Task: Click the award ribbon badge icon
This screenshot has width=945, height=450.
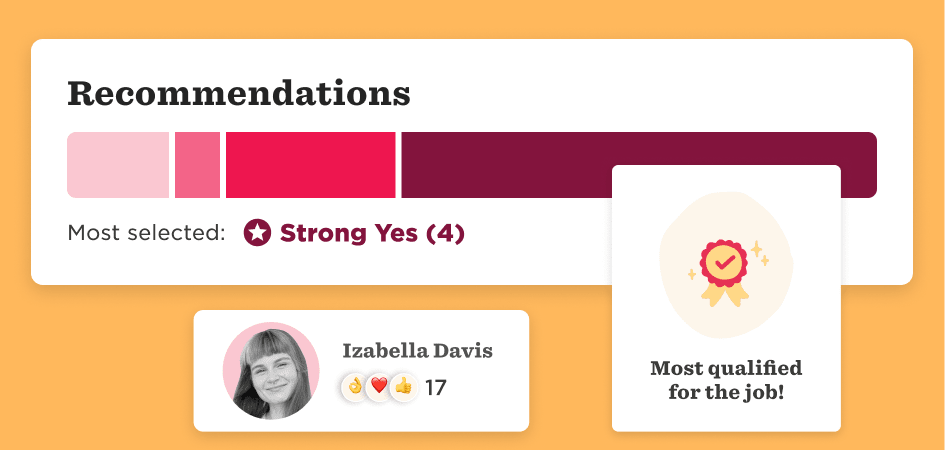Action: click(723, 272)
